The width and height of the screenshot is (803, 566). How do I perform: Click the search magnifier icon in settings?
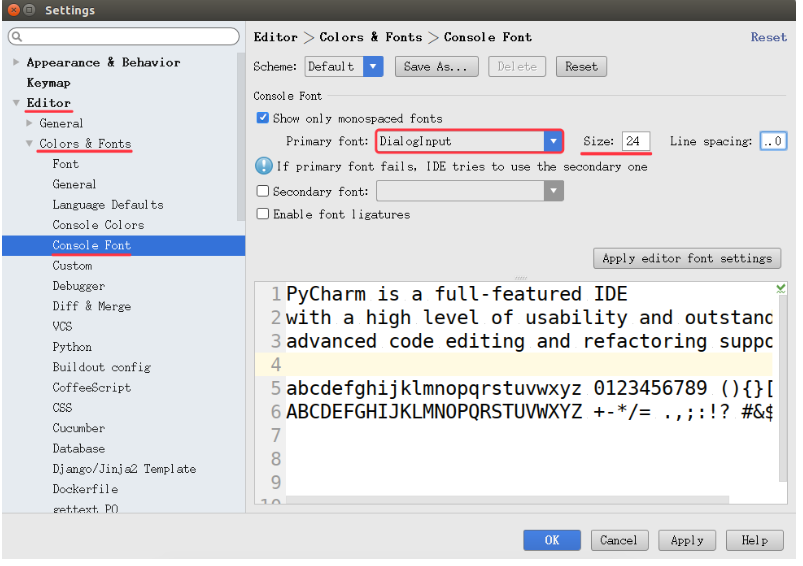pos(17,36)
